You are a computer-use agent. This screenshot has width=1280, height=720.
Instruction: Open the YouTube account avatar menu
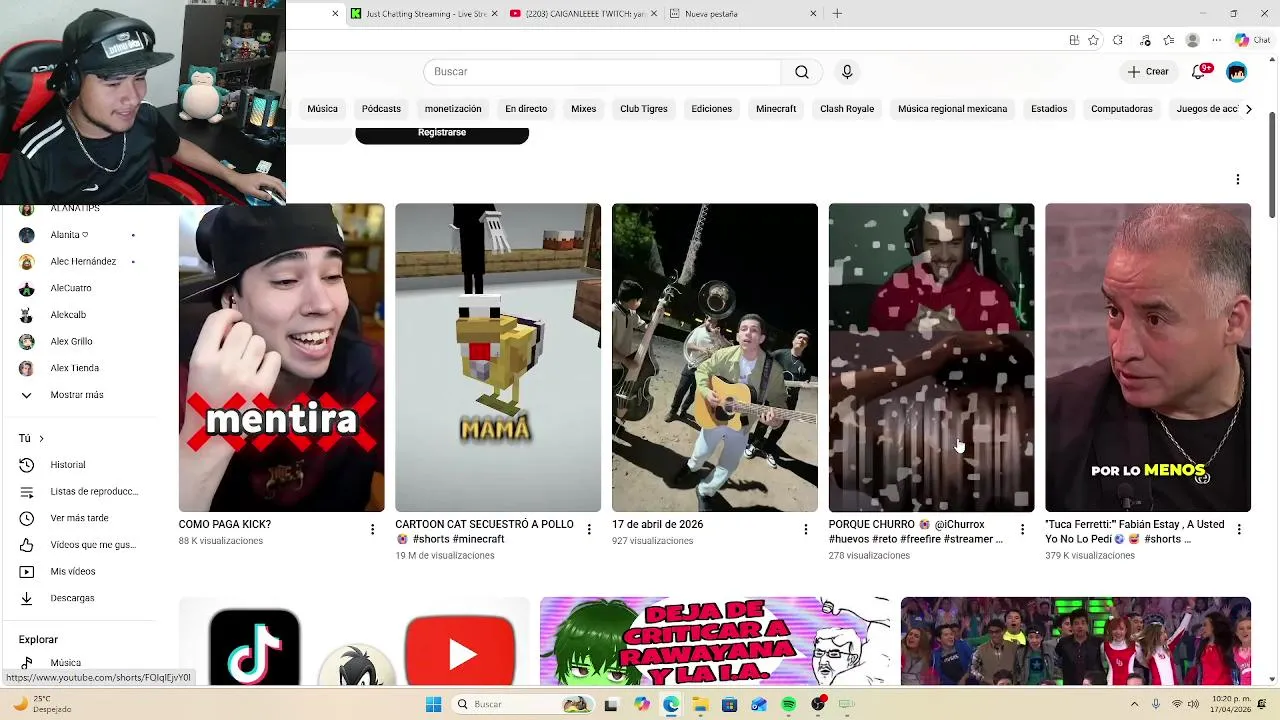coord(1237,72)
